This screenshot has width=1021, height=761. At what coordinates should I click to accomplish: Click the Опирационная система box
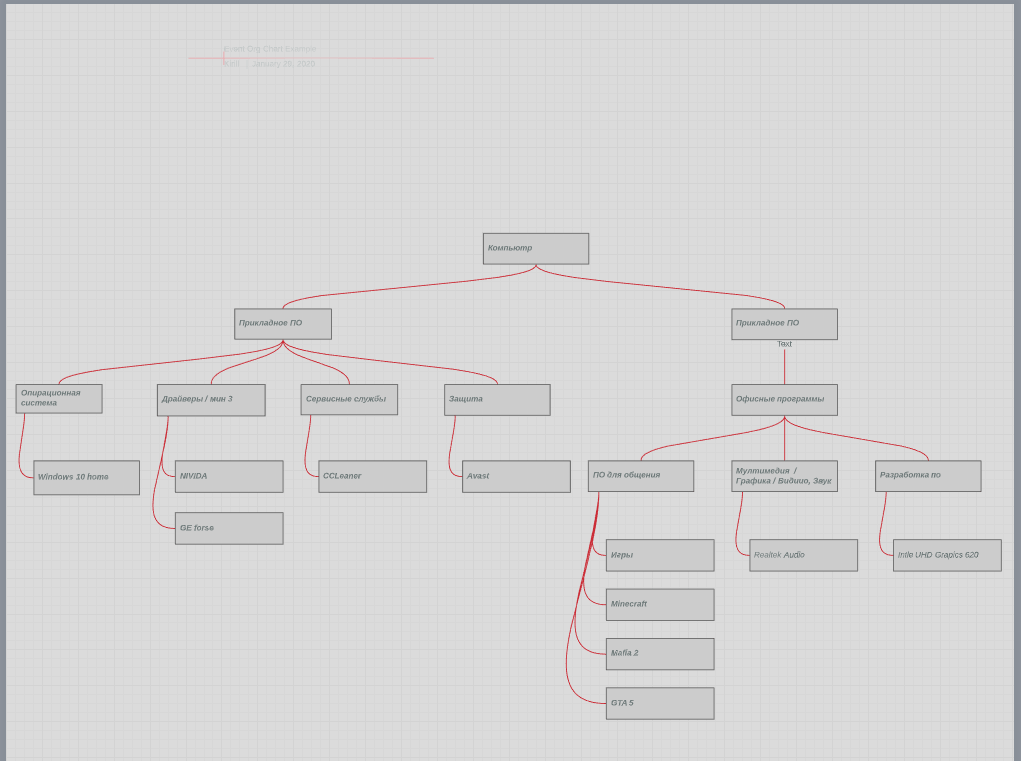59,399
